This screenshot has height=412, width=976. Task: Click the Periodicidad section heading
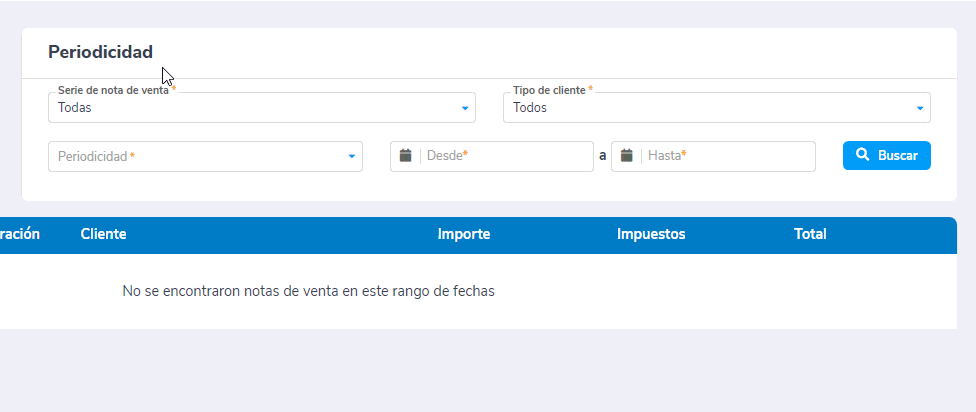(100, 52)
